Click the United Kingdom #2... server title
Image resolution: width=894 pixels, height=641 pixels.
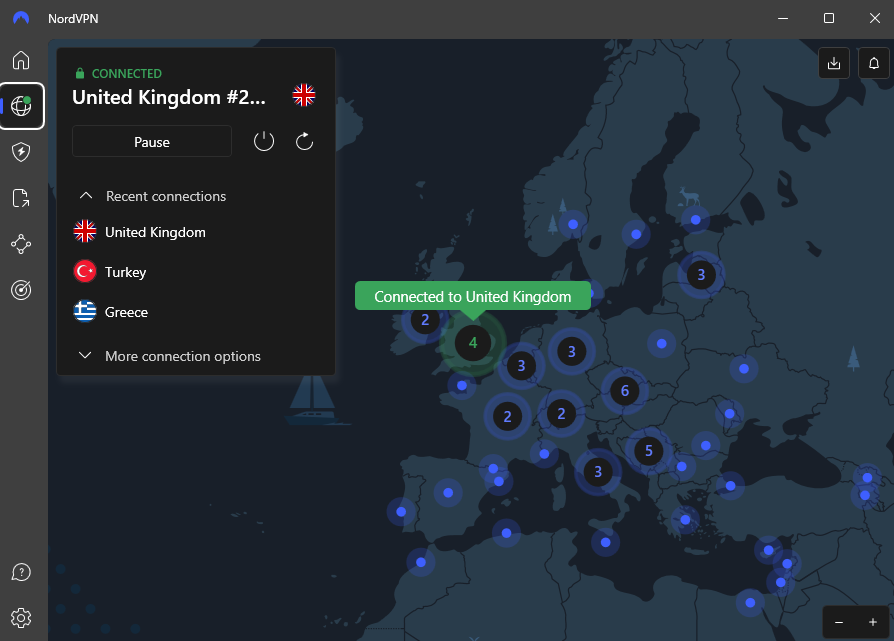[x=169, y=97]
